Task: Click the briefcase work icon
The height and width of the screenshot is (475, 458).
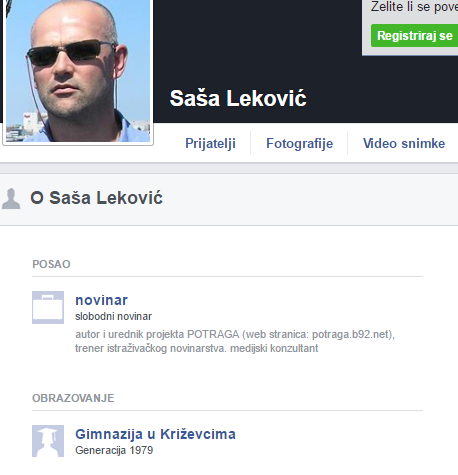Action: click(x=48, y=307)
